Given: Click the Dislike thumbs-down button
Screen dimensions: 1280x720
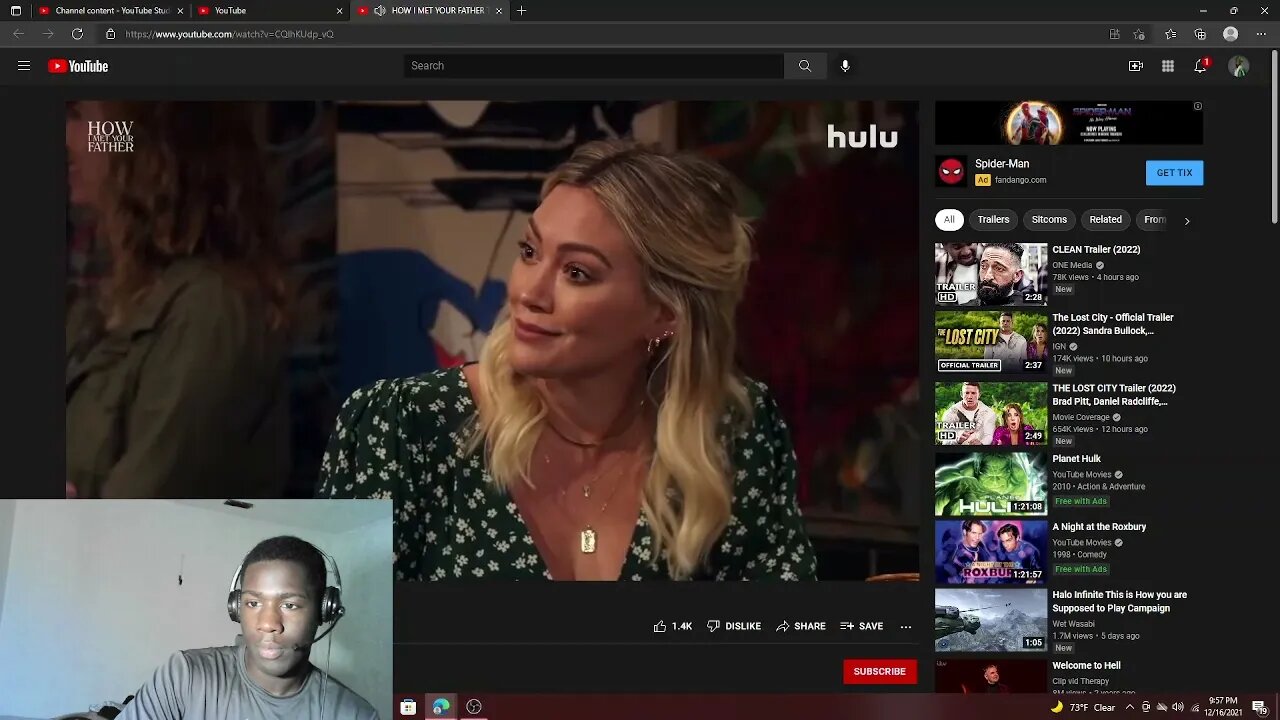Looking at the screenshot, I should click(x=734, y=626).
